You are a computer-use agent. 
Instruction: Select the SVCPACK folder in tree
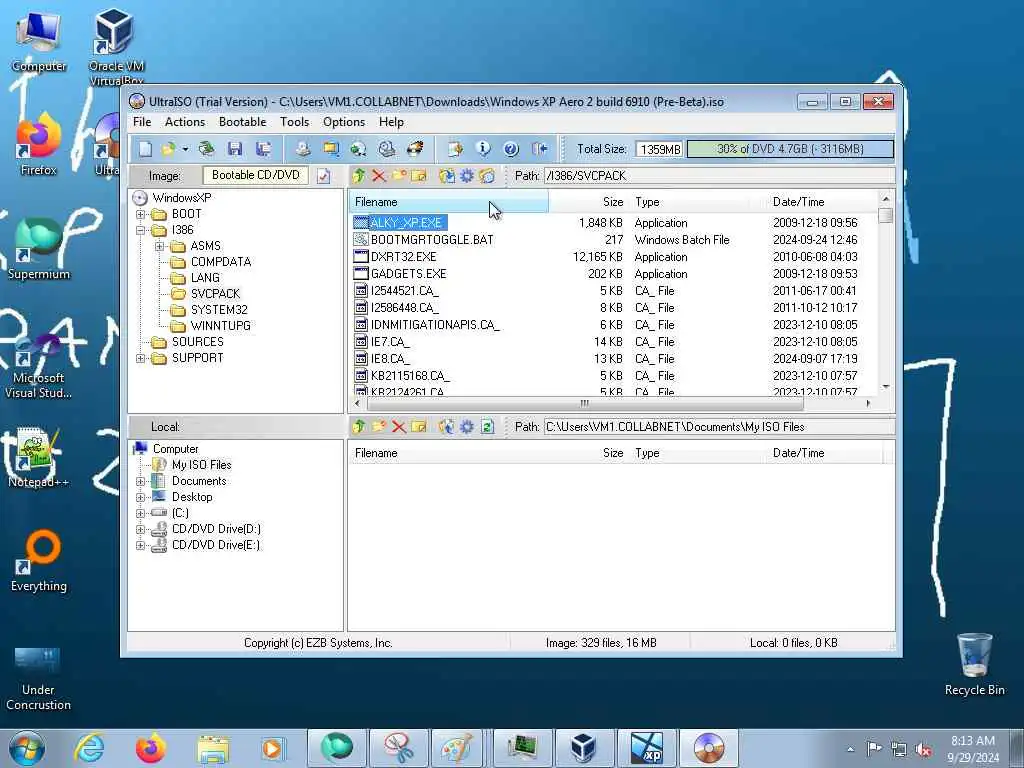tap(215, 294)
